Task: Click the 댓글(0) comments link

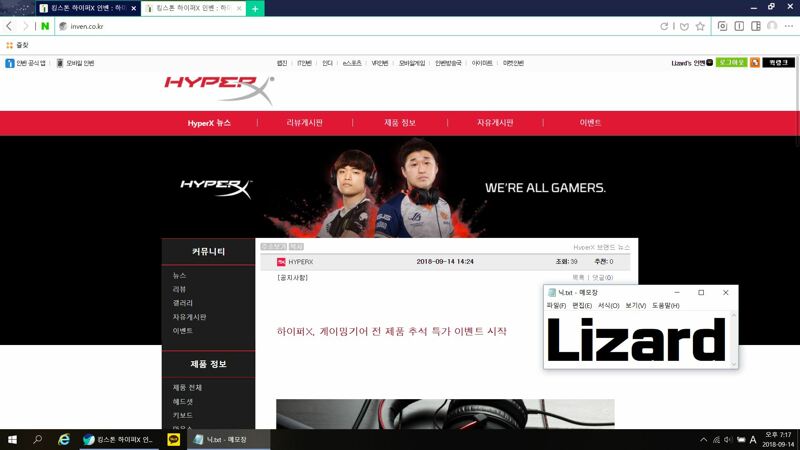Action: pyautogui.click(x=603, y=278)
